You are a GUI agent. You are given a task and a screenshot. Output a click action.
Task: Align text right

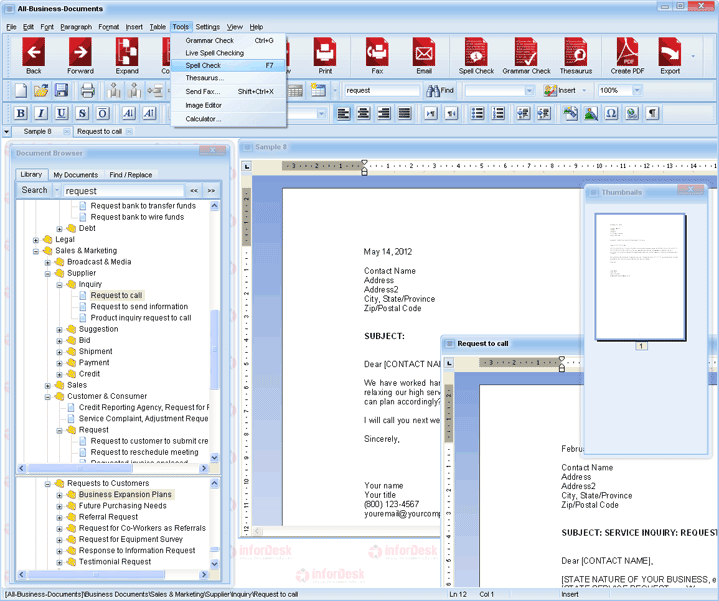[384, 113]
